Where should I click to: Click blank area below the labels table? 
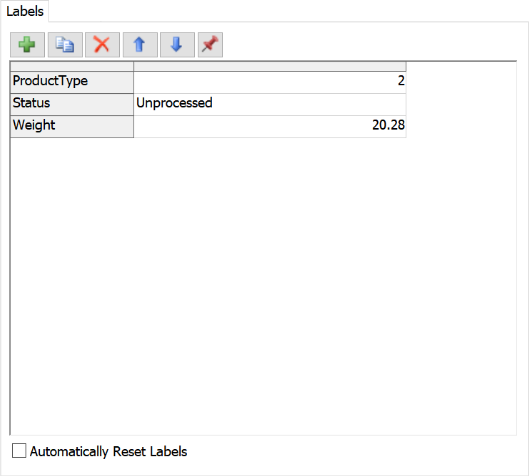pos(263,286)
